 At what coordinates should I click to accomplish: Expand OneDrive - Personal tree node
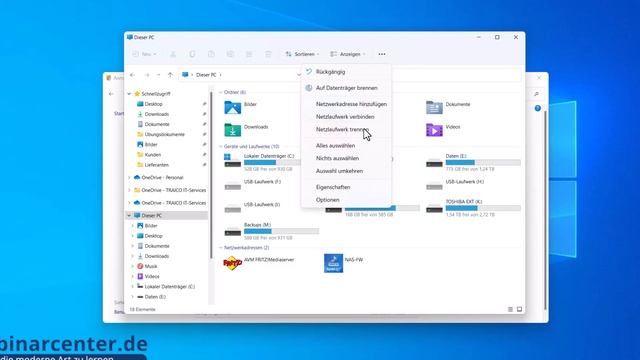[129, 178]
